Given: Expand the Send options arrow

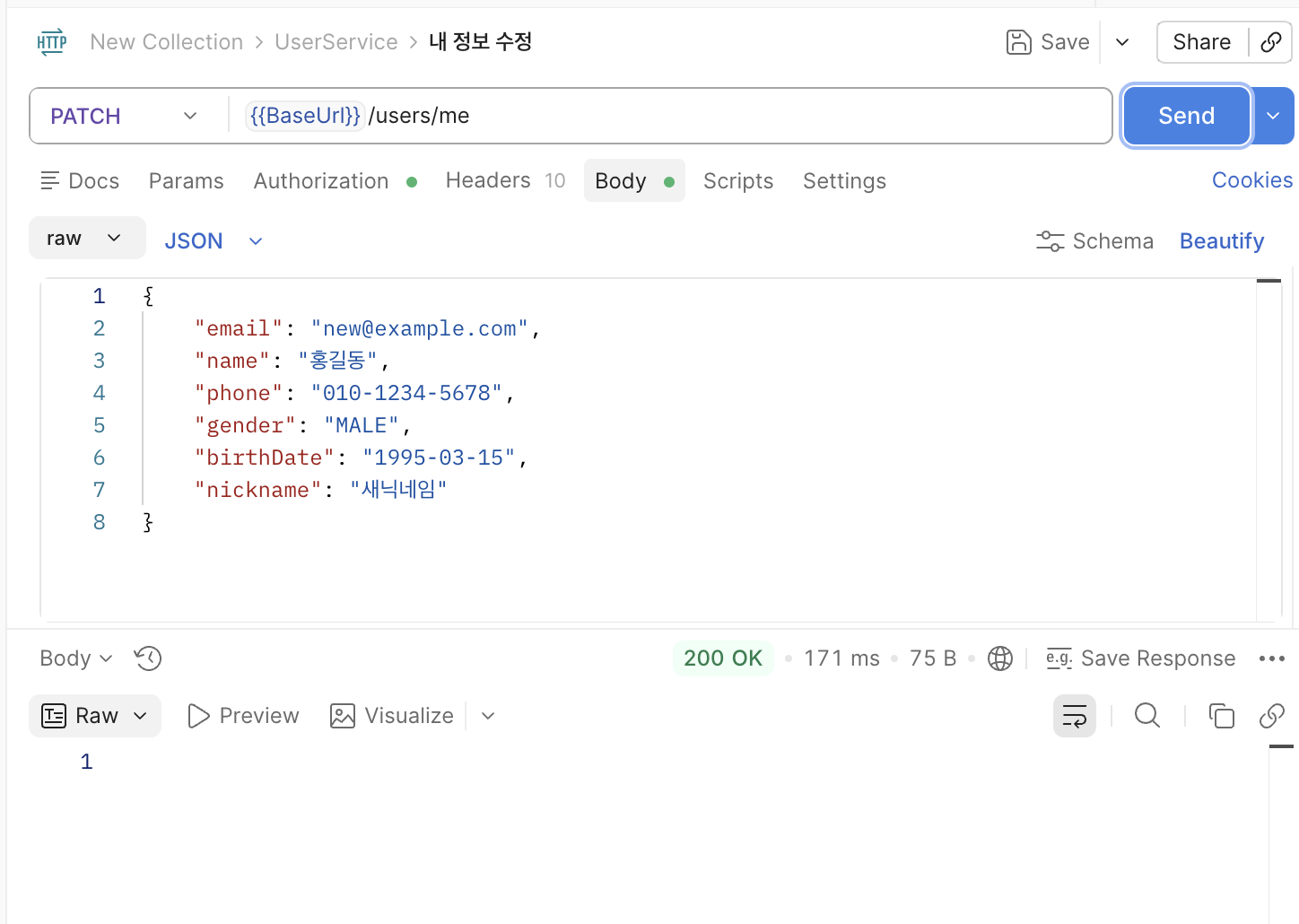Looking at the screenshot, I should pos(1273,116).
